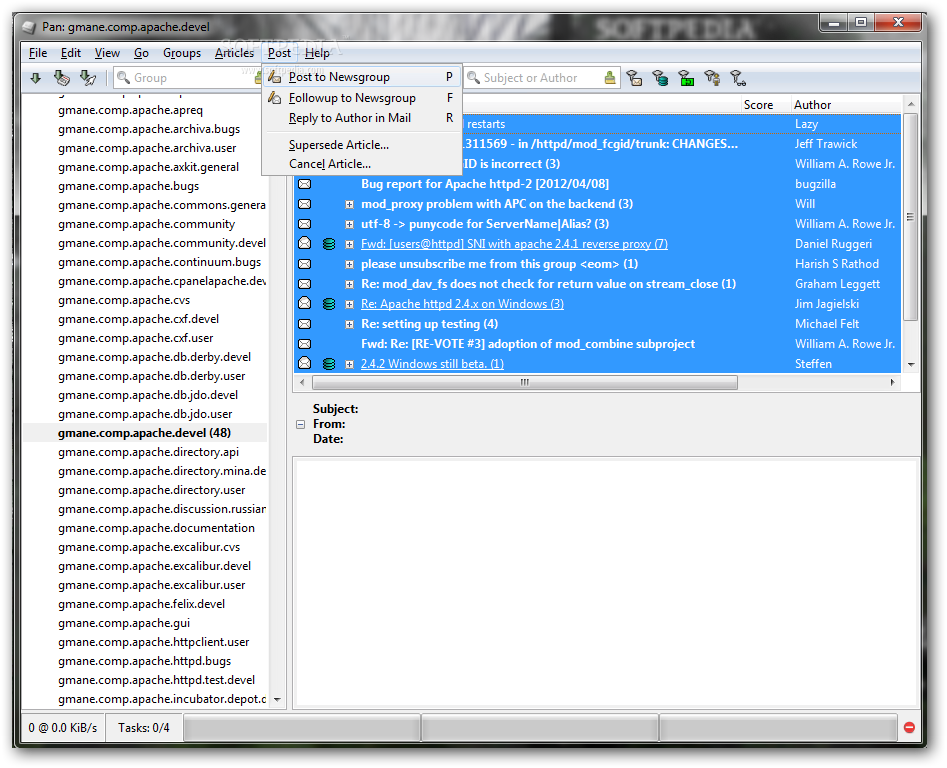
Task: Select group gmane.comp.apache.documentation
Action: pos(156,528)
